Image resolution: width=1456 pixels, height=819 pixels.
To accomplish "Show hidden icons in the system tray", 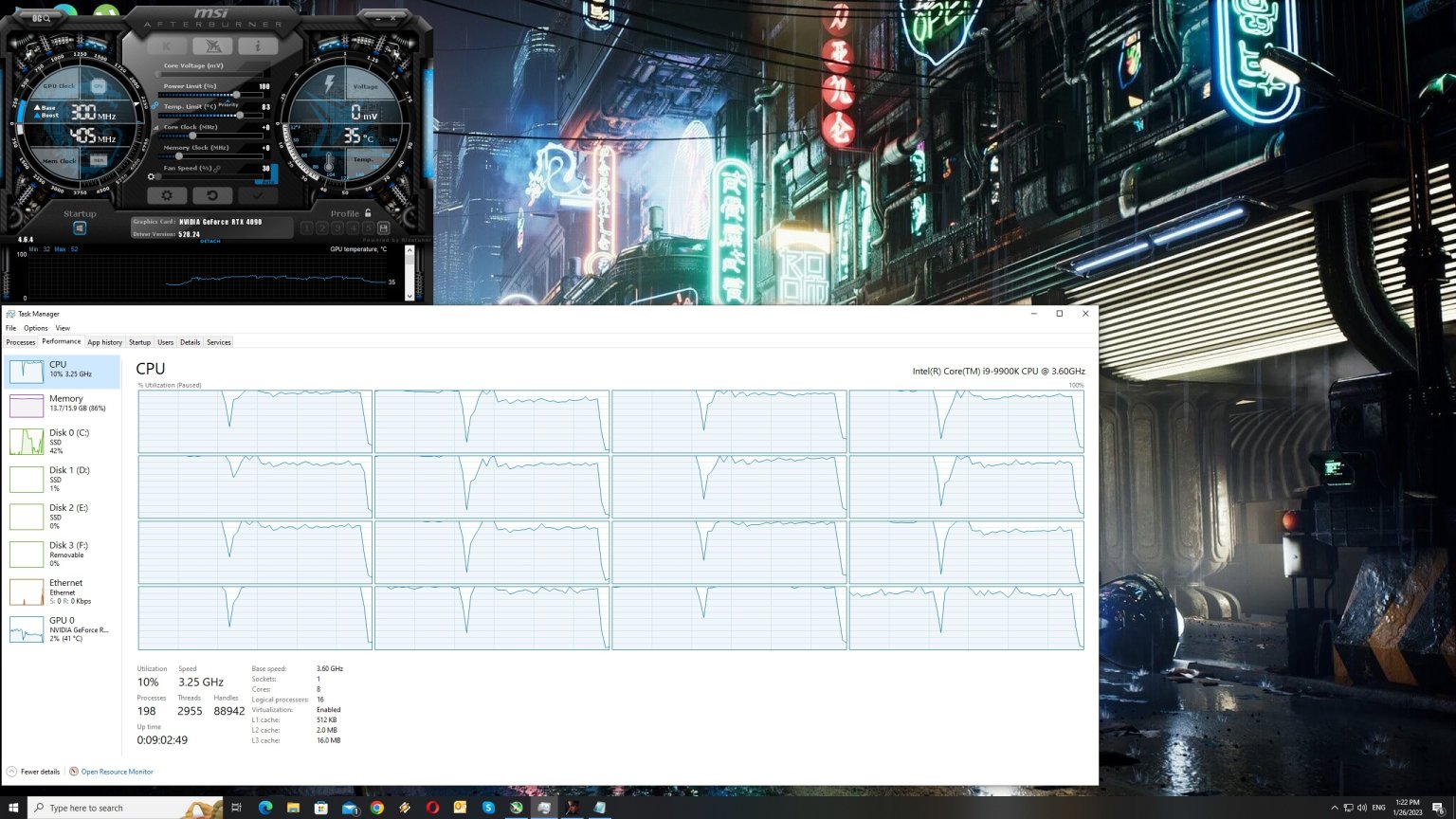I will pyautogui.click(x=1335, y=807).
